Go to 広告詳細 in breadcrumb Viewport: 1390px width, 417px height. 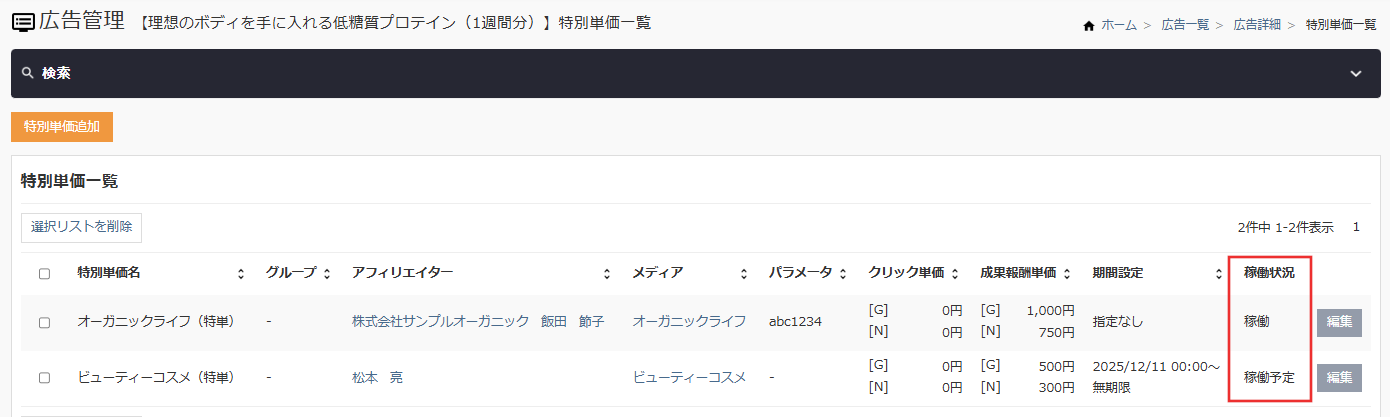coord(1258,25)
